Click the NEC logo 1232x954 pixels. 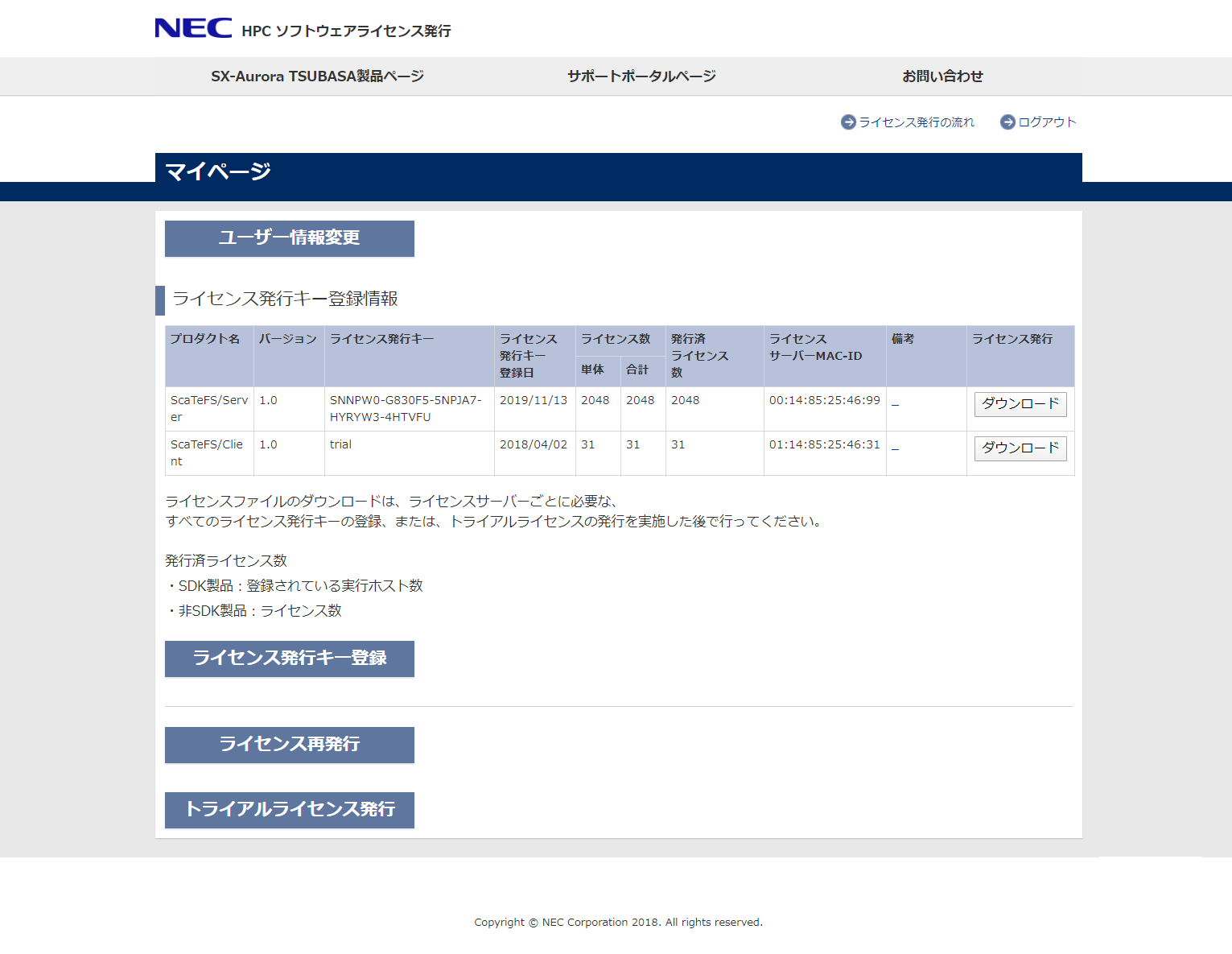point(193,28)
